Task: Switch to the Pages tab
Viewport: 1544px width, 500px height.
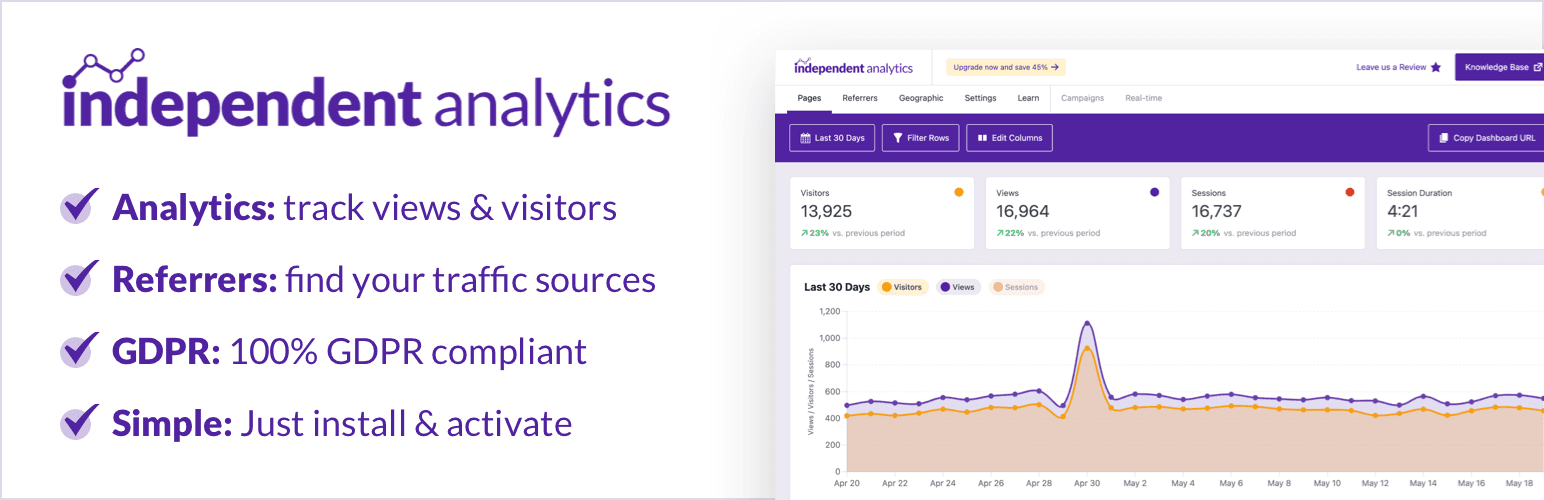Action: click(810, 98)
